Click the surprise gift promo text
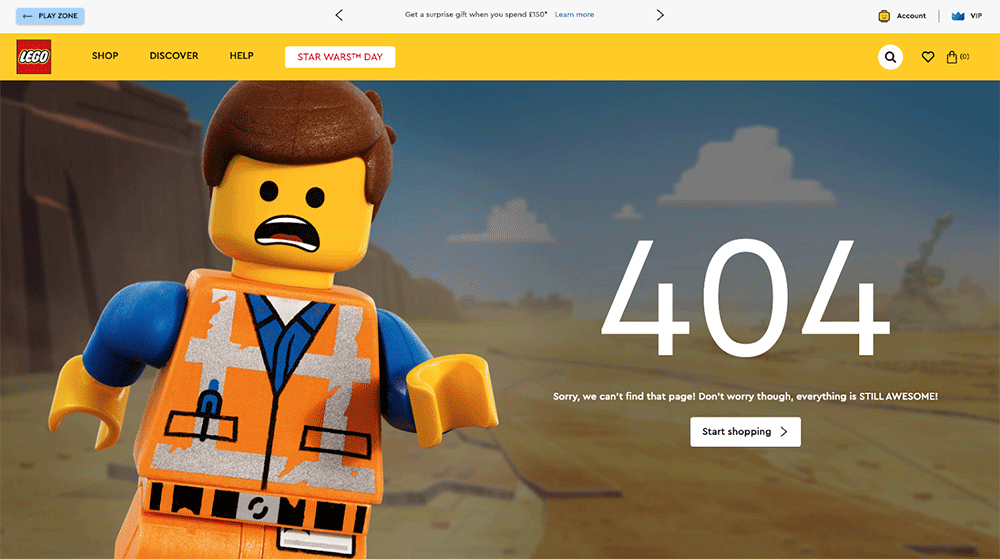Image resolution: width=1000 pixels, height=559 pixels. [476, 15]
